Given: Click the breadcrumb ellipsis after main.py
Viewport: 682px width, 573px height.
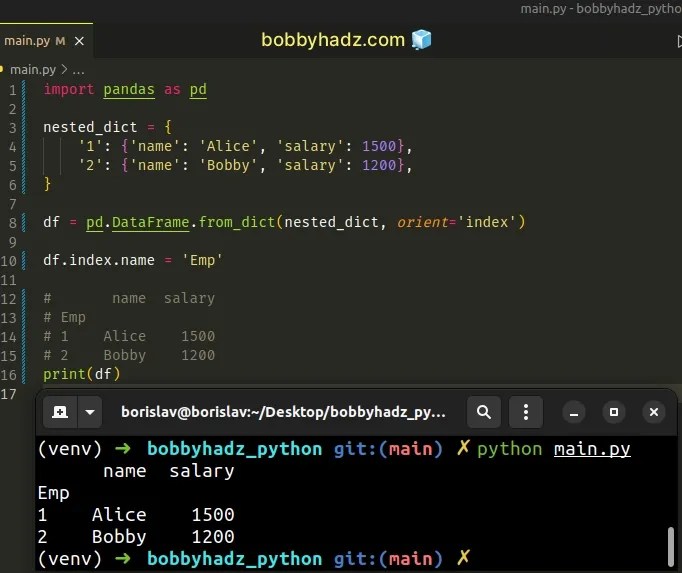Looking at the screenshot, I should click(x=78, y=70).
